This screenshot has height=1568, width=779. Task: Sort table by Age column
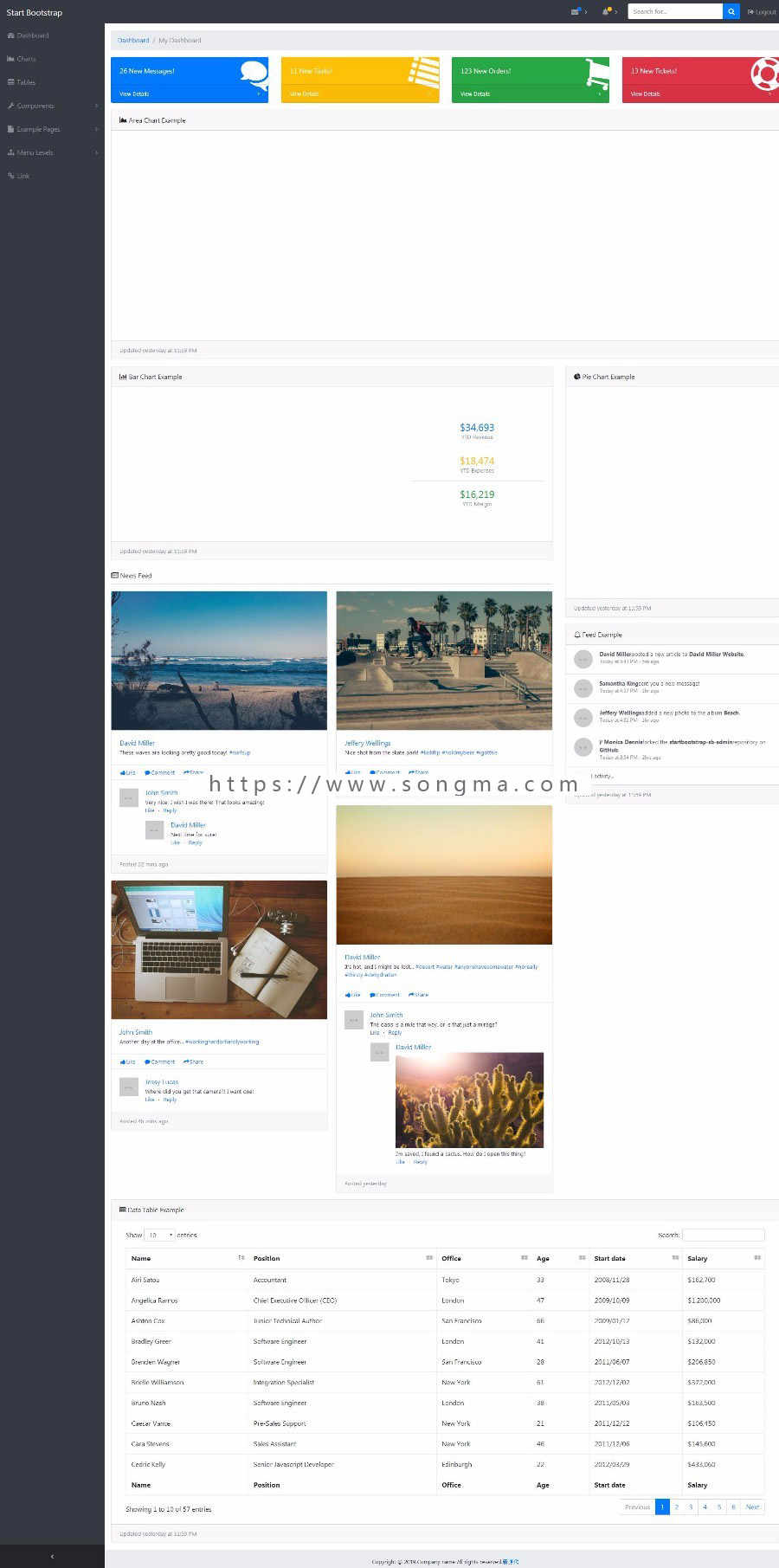coord(560,1258)
